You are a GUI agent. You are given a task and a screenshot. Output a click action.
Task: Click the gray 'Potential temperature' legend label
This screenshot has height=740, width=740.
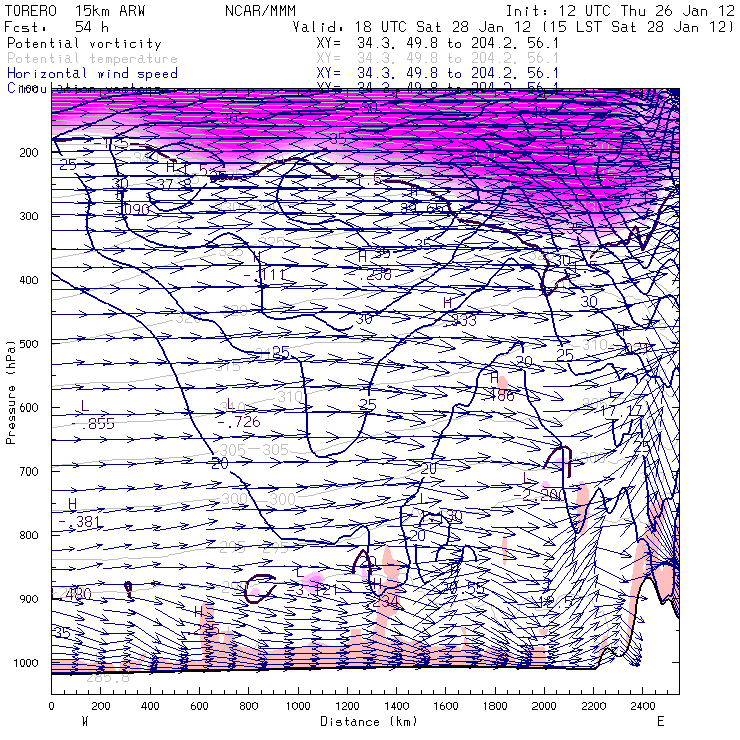point(92,59)
